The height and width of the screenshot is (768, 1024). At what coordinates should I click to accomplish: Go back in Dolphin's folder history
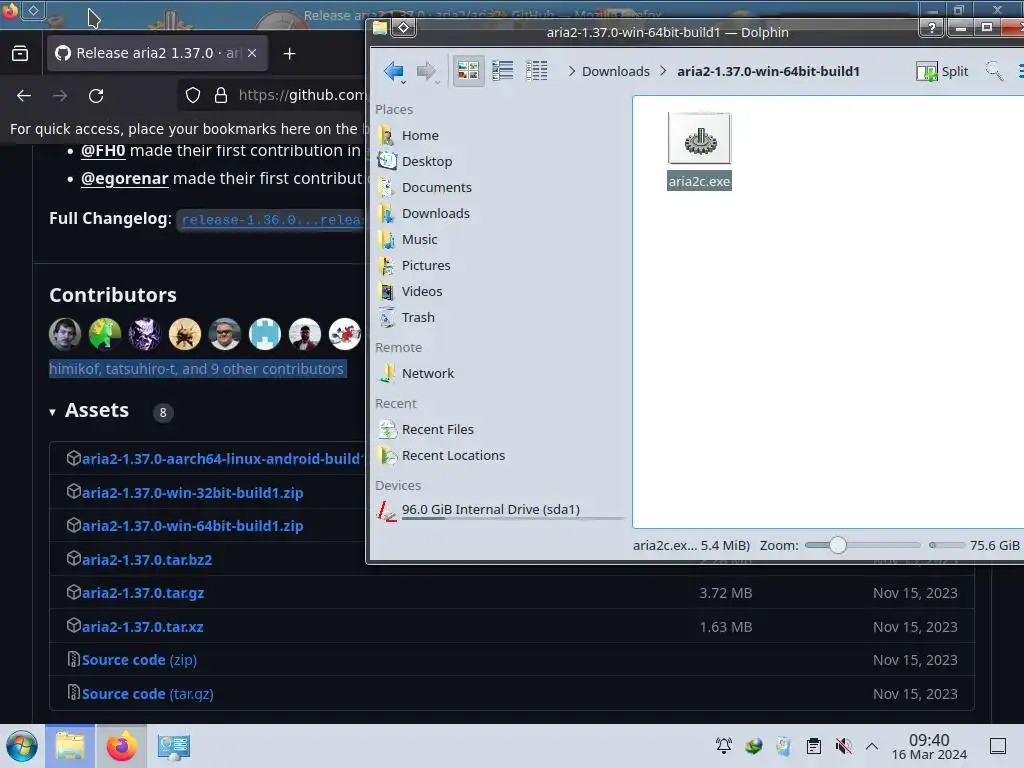click(x=393, y=71)
